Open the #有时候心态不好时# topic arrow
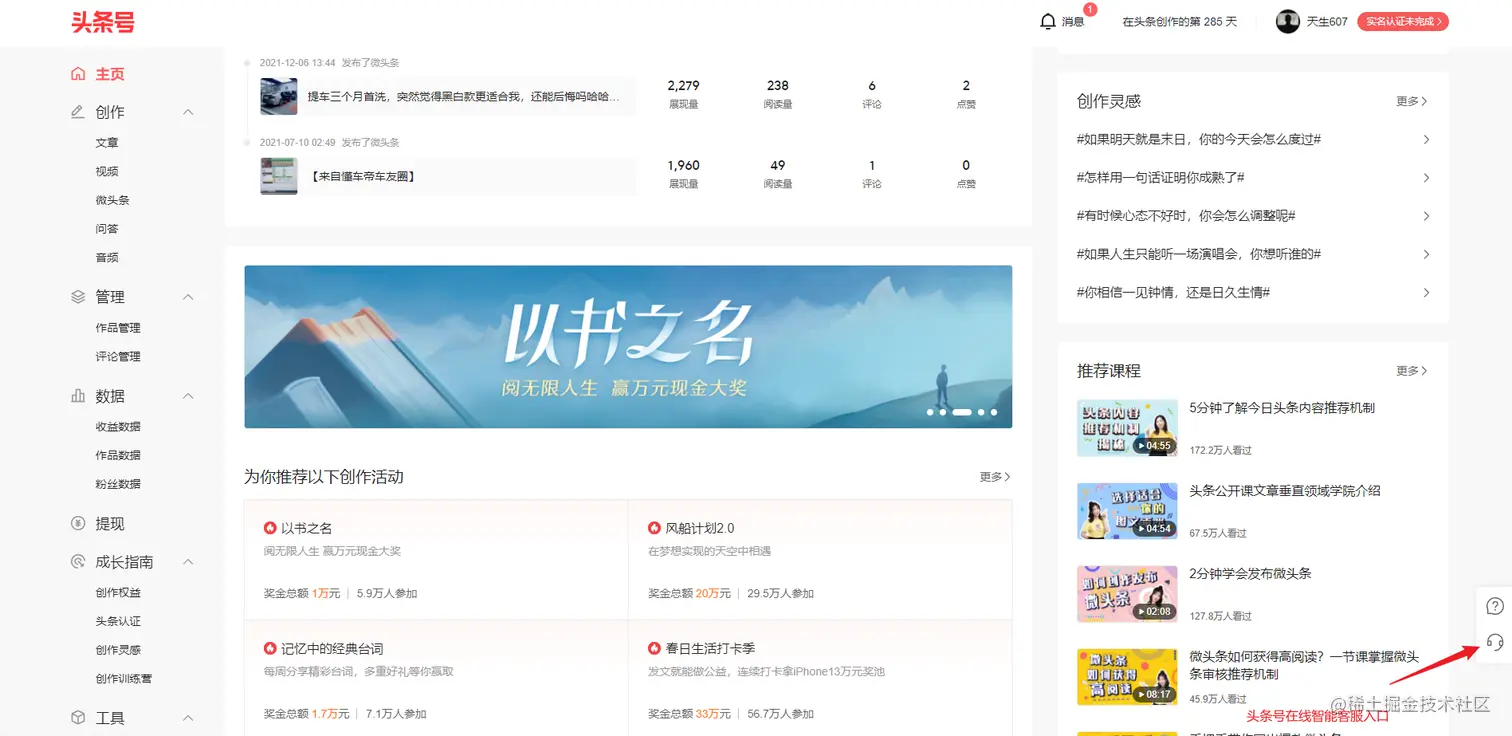This screenshot has width=1512, height=736. coord(1426,216)
